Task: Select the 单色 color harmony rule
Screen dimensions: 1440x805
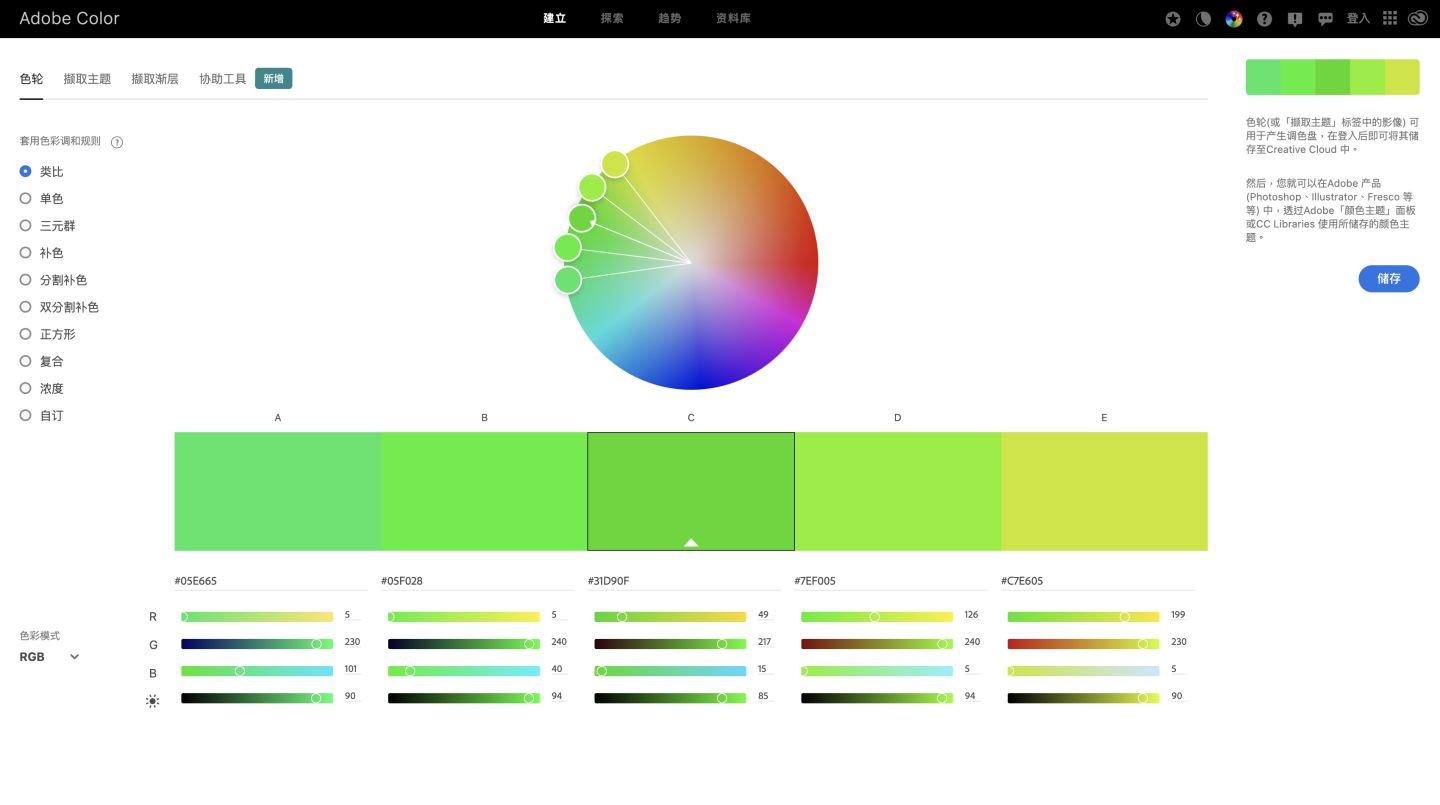Action: pyautogui.click(x=25, y=198)
